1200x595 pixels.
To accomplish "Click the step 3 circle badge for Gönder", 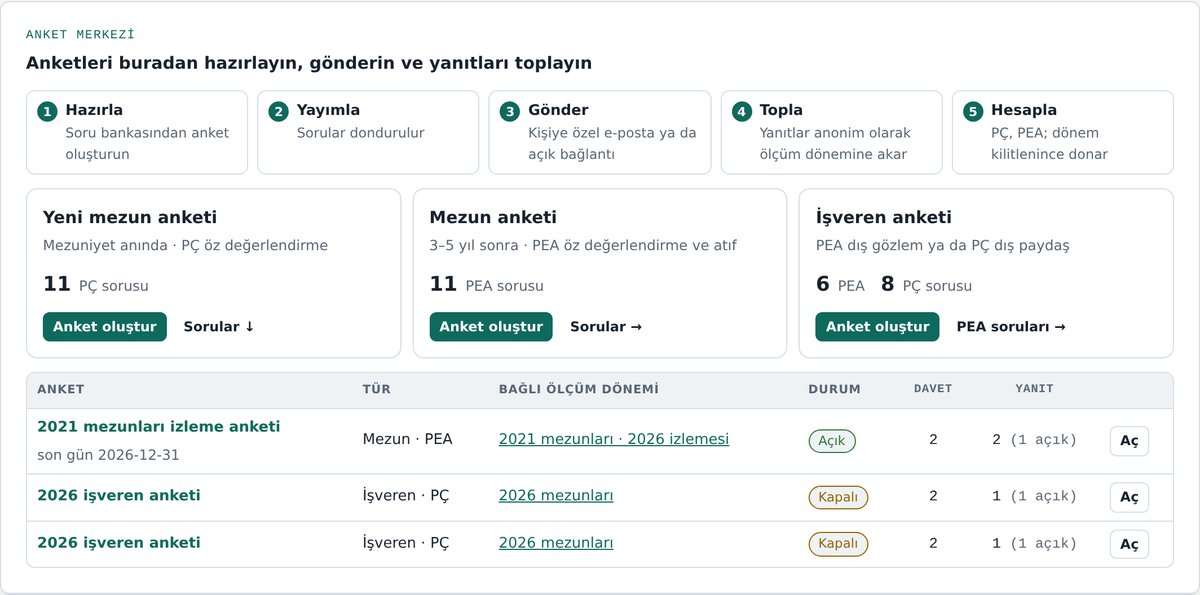I will (x=510, y=111).
